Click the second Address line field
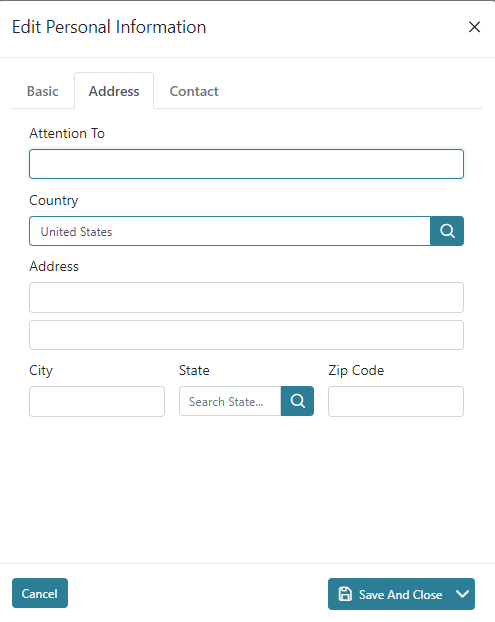Viewport: 495px width, 622px height. pos(246,335)
